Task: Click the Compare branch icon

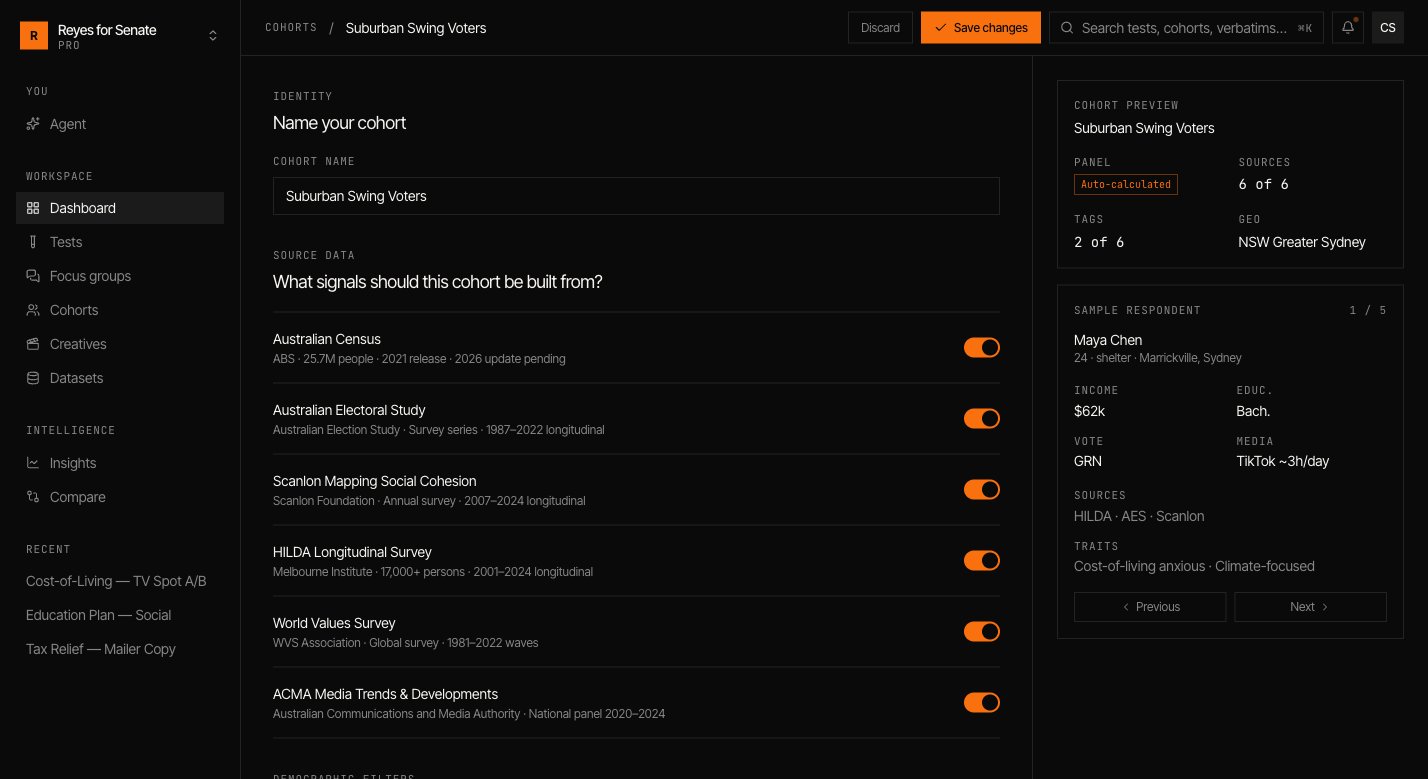Action: [x=33, y=497]
